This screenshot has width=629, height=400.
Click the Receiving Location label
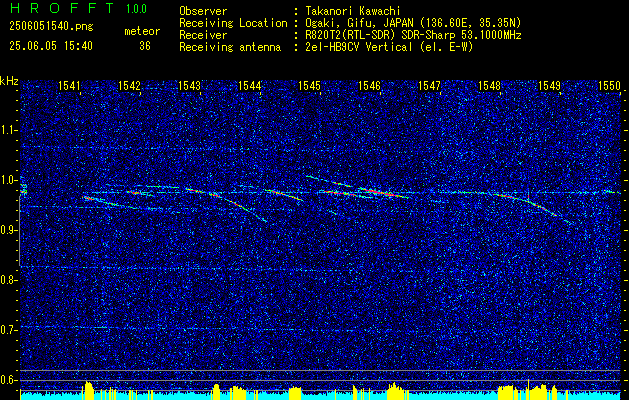point(233,23)
